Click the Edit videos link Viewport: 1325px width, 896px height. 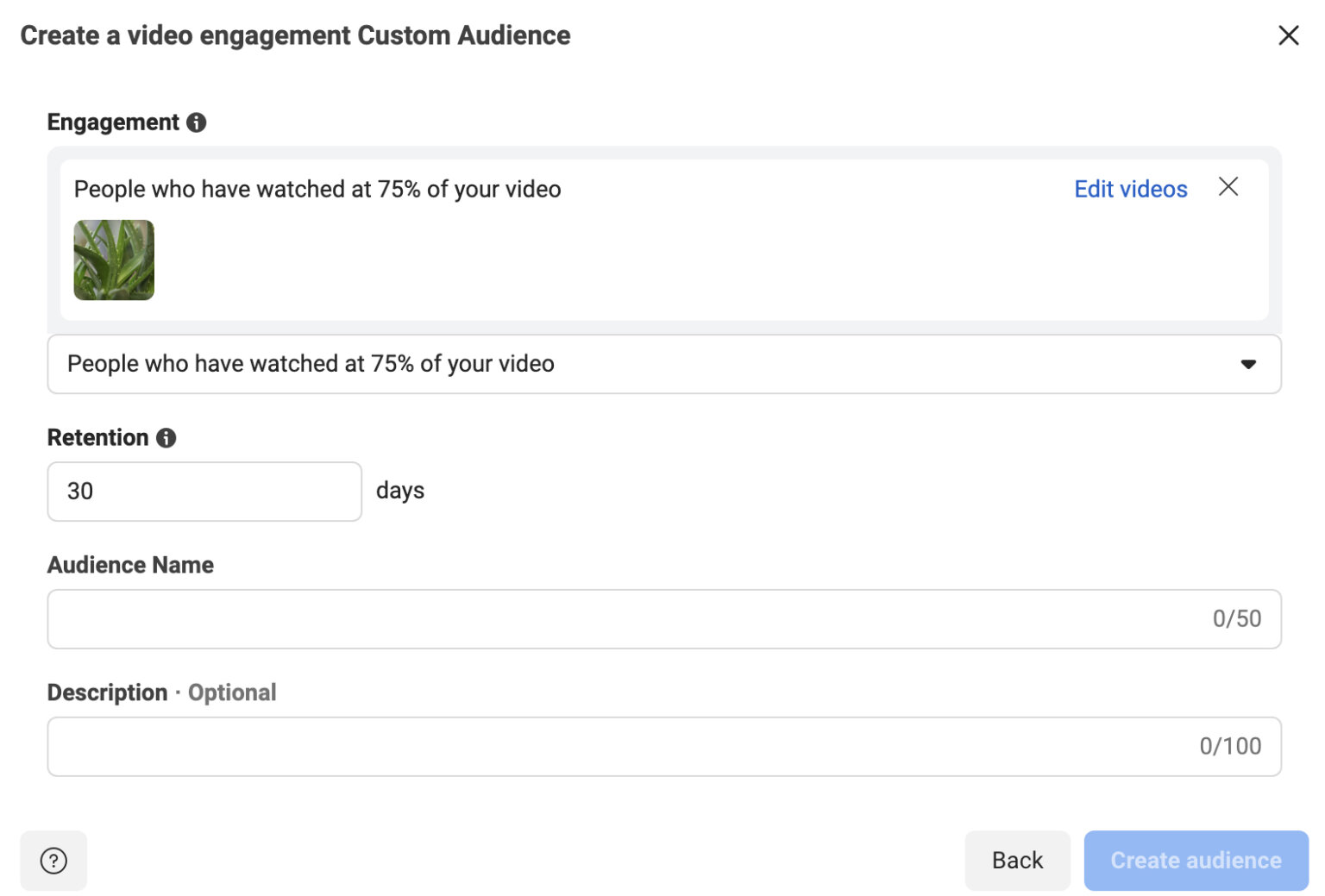click(1130, 189)
